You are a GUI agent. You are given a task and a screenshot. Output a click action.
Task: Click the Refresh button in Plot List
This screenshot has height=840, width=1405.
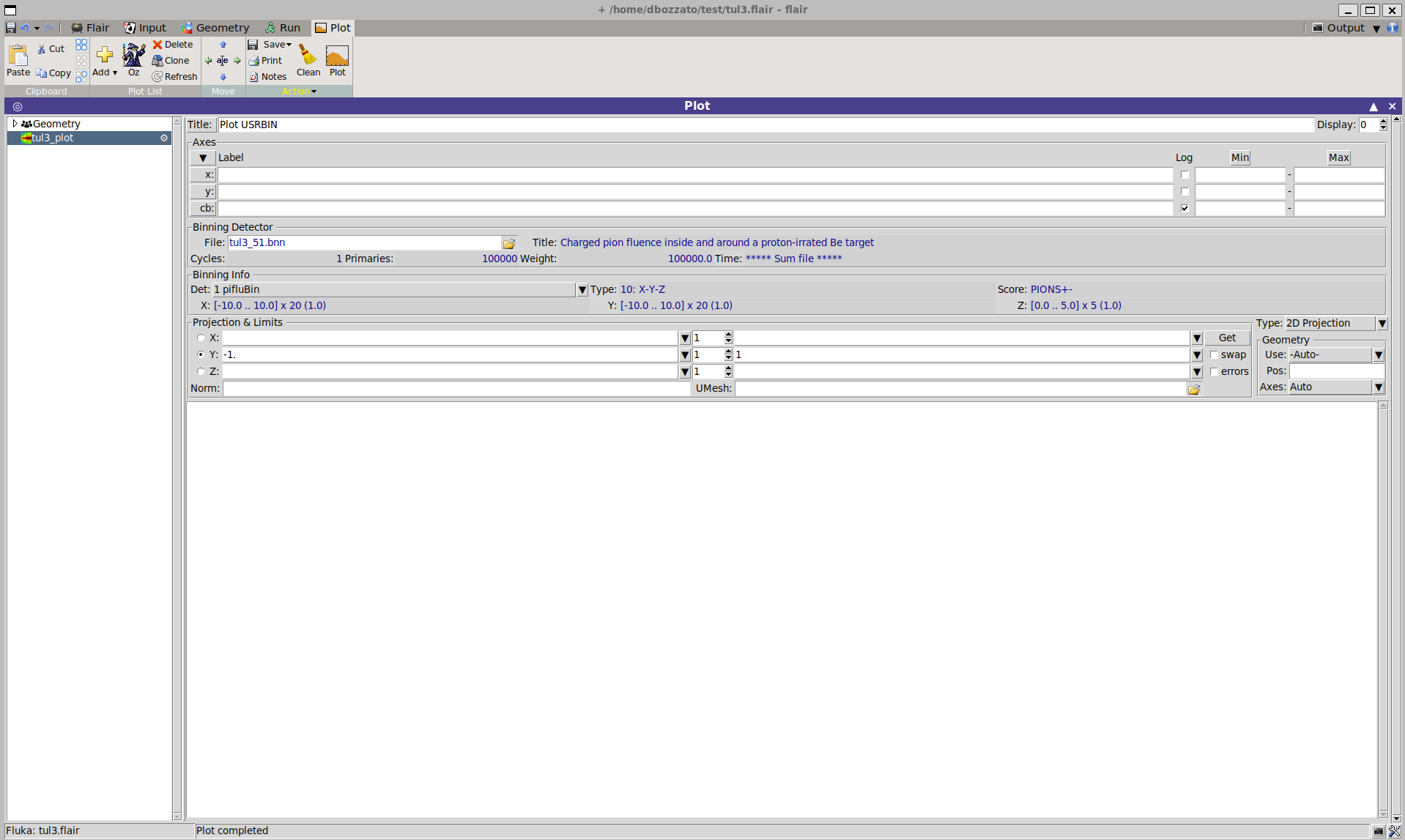coord(174,77)
